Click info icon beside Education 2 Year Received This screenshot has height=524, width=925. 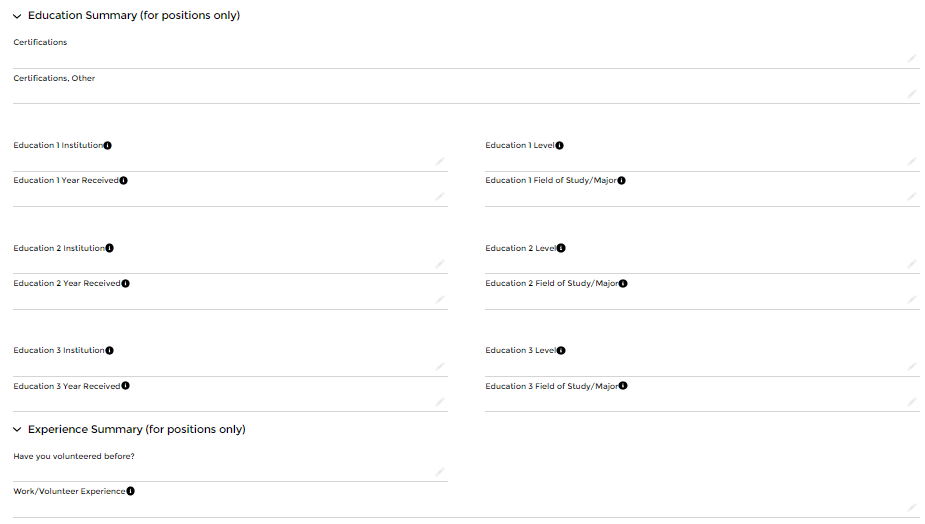tap(125, 283)
